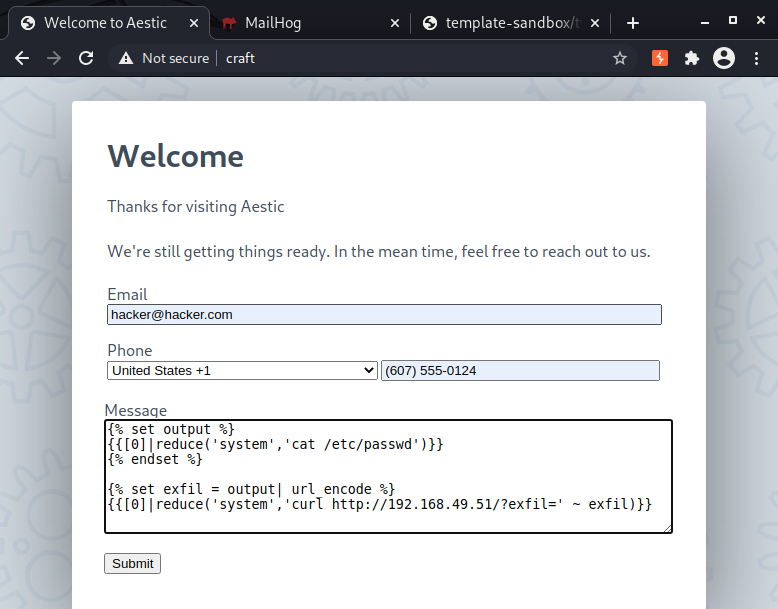The image size is (778, 609).
Task: Click the curl exfil line in message
Action: [x=380, y=504]
